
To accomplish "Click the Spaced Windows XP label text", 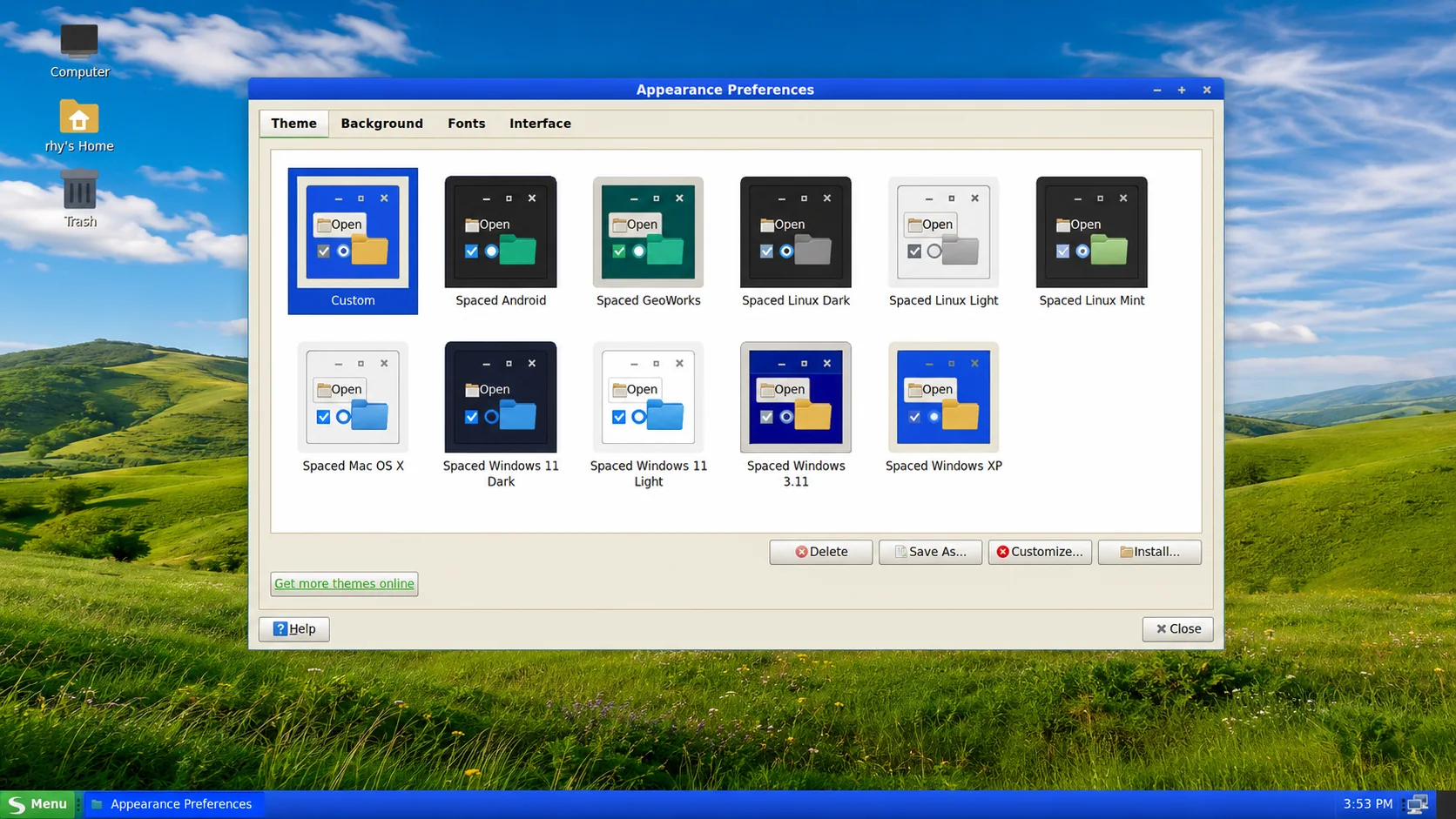I will click(x=943, y=466).
